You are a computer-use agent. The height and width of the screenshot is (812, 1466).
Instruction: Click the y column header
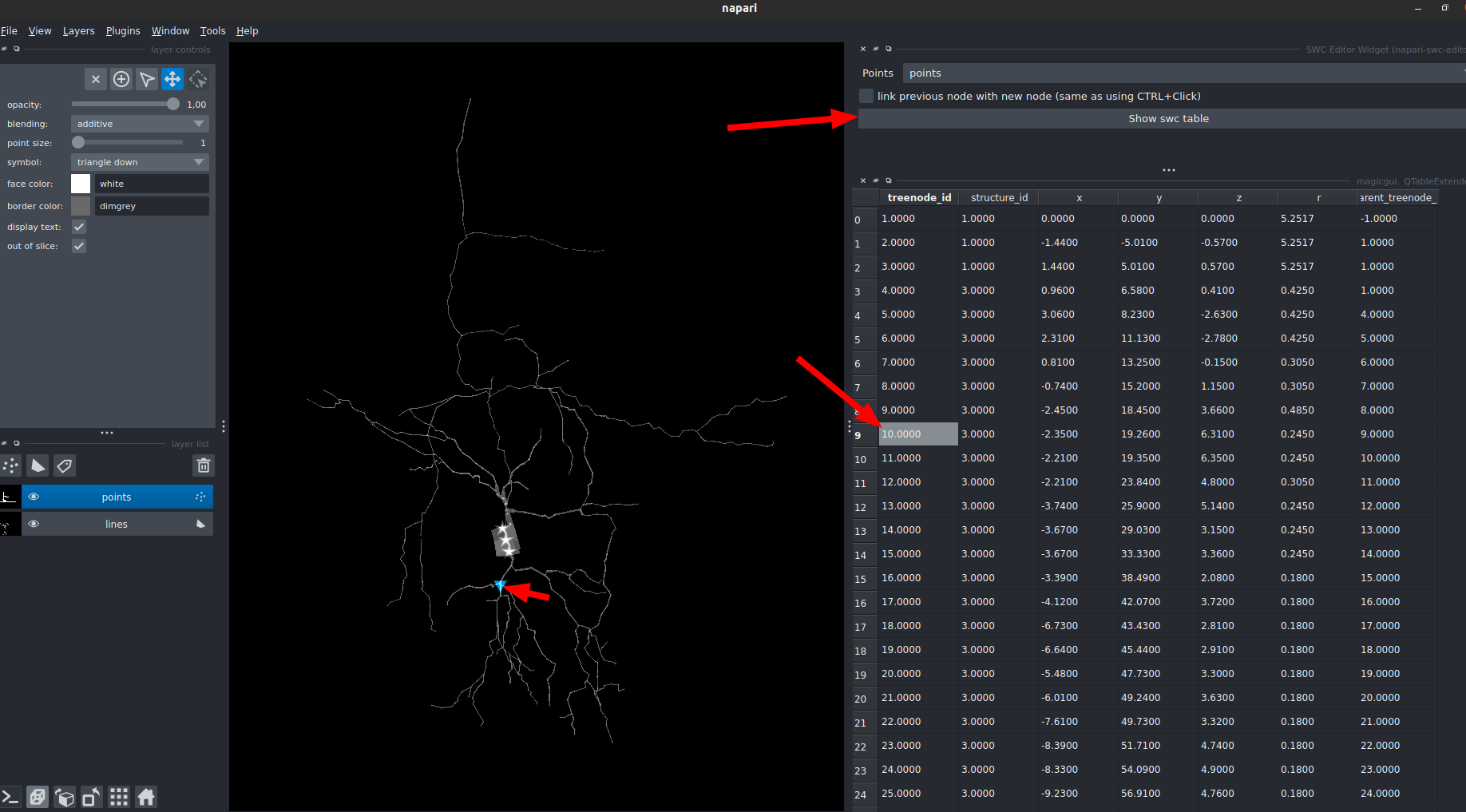(1159, 198)
